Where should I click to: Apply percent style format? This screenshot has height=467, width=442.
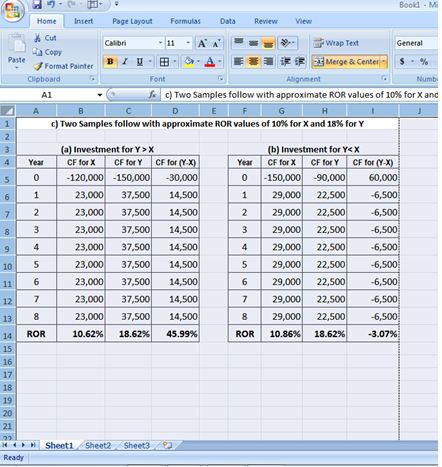point(424,62)
